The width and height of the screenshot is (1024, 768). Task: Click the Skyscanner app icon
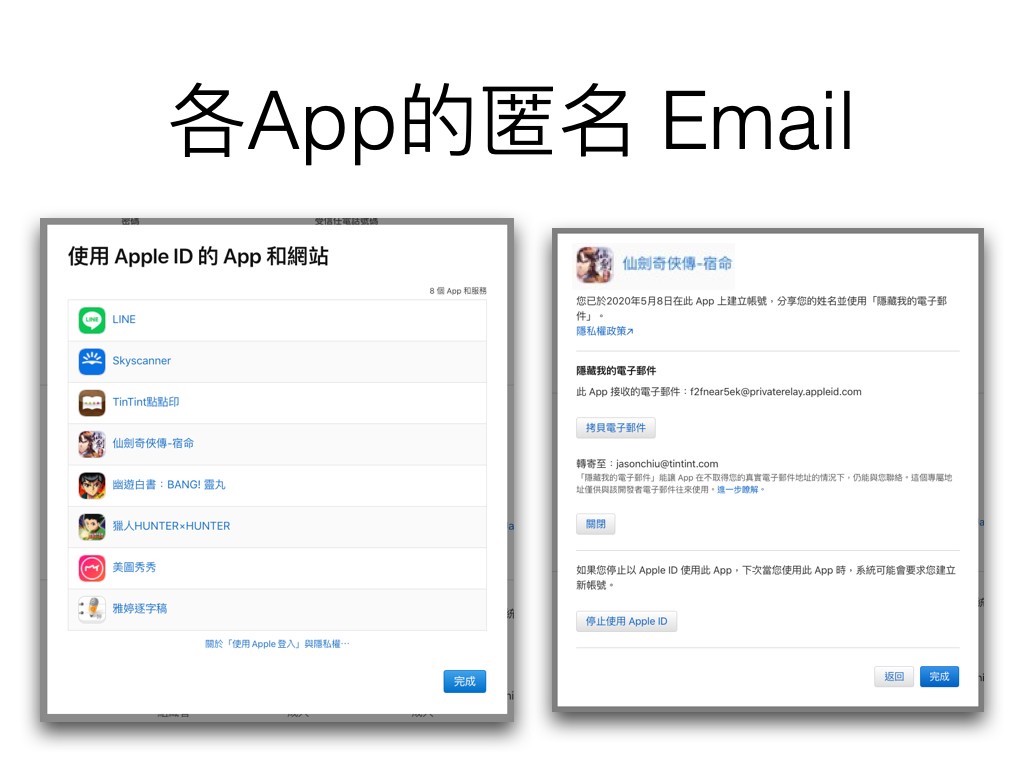(92, 361)
